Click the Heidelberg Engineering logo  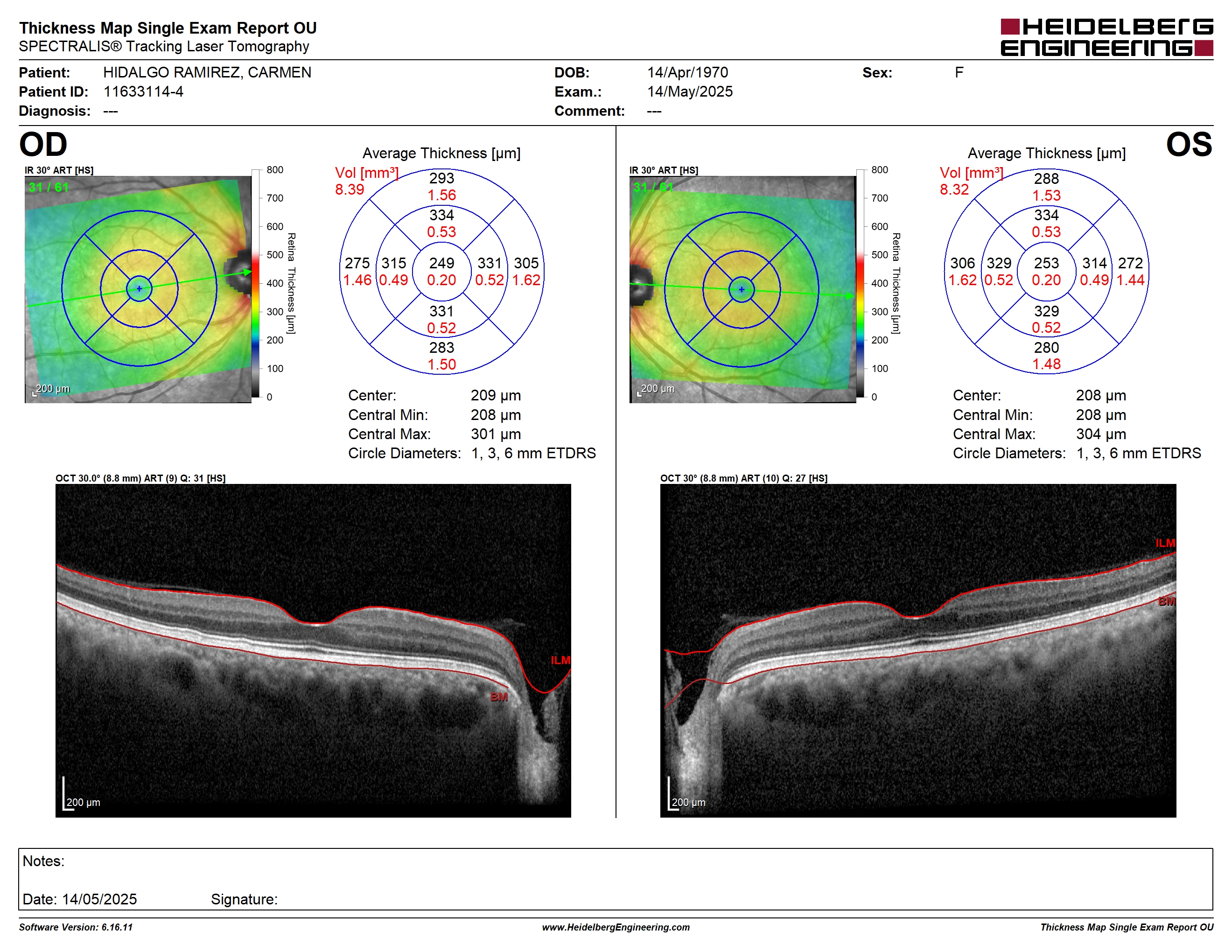1107,37
